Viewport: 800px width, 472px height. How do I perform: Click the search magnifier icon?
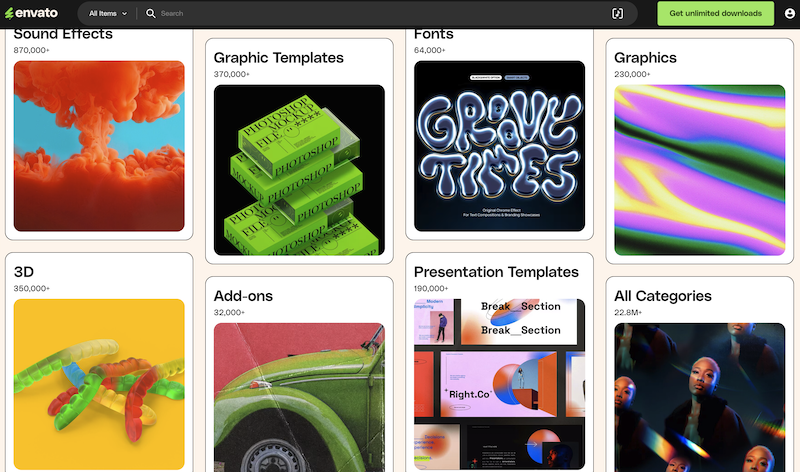[x=151, y=14]
